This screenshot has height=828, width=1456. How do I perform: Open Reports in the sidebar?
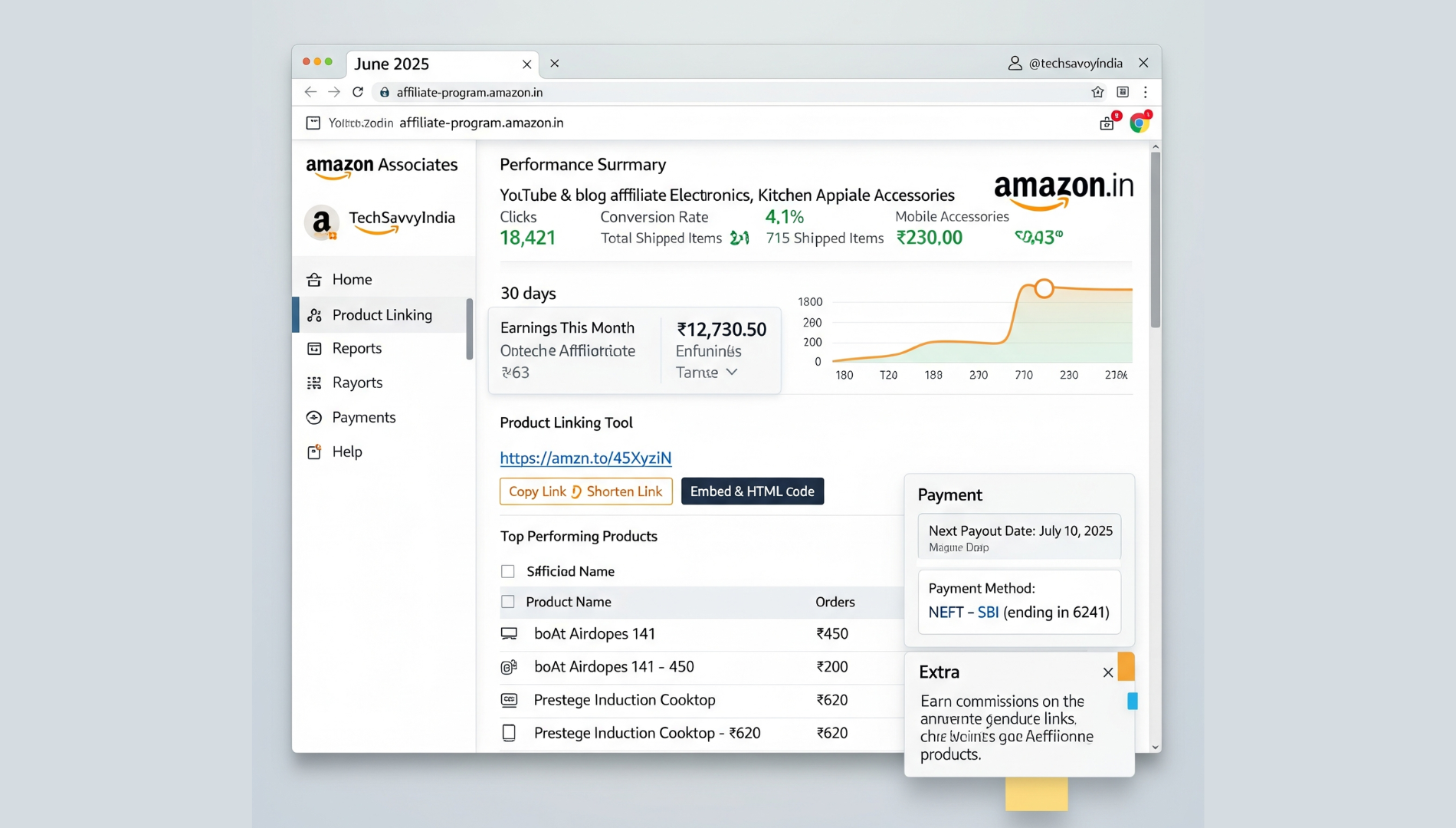click(x=383, y=348)
